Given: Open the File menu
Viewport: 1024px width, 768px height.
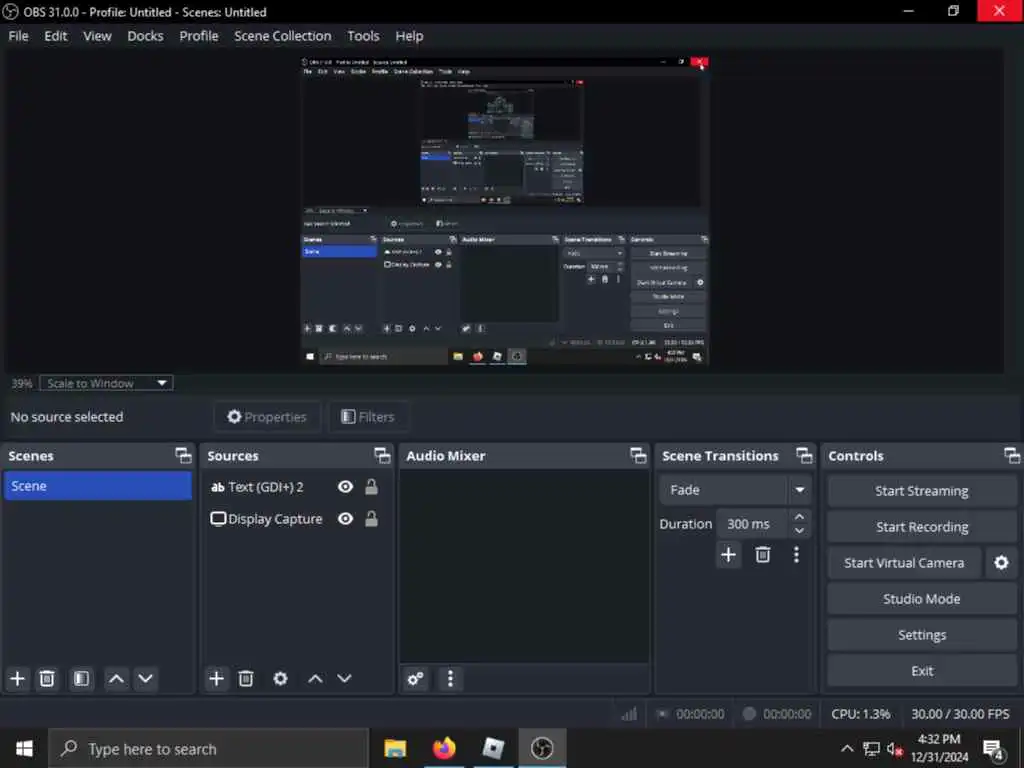Looking at the screenshot, I should click(18, 36).
